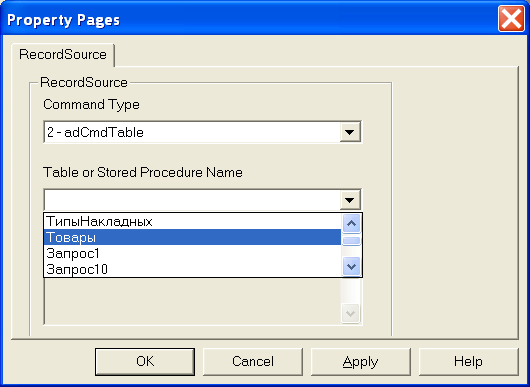Image resolution: width=530 pixels, height=387 pixels.
Task: Click the dropdown list's scrollbar thumb
Action: point(352,241)
